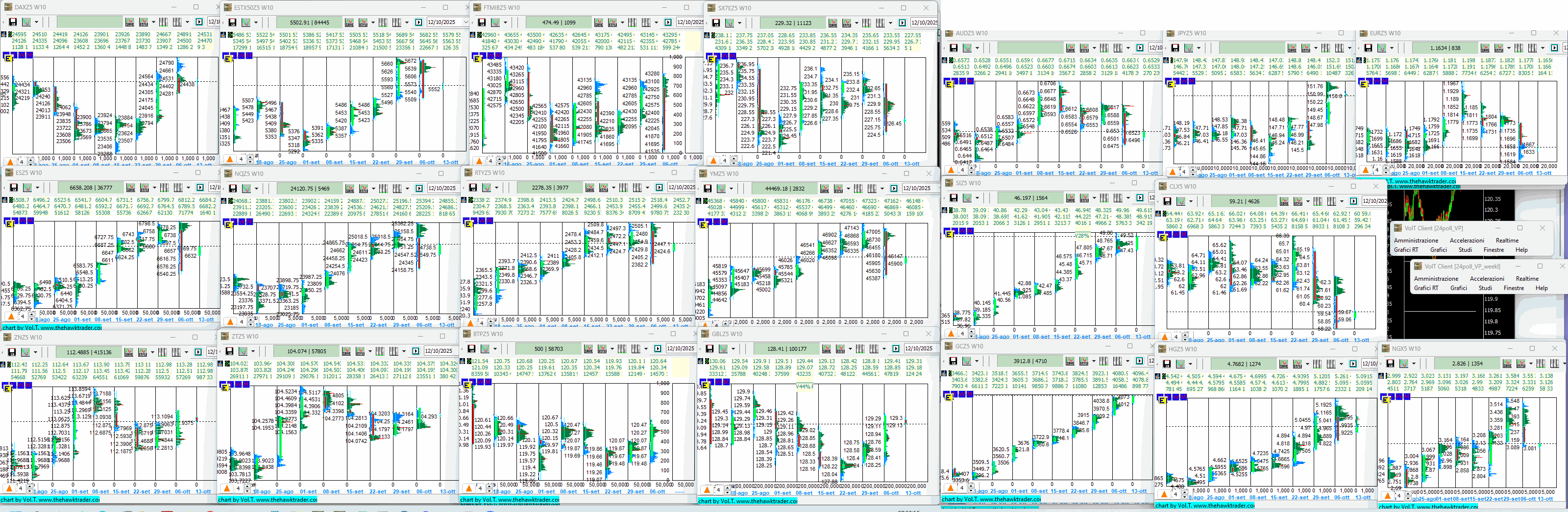The width and height of the screenshot is (1568, 512).
Task: Click the floppy-disk save icon in DAXZ5 window
Action: pyautogui.click(x=12, y=22)
